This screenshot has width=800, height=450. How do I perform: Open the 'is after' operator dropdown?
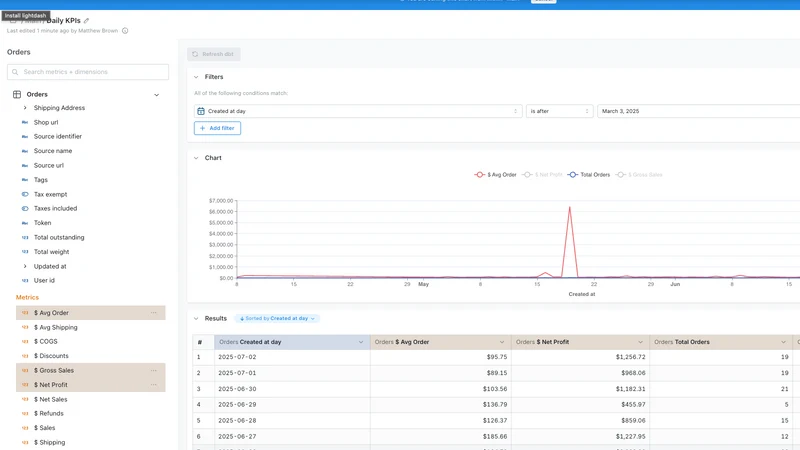(560, 111)
